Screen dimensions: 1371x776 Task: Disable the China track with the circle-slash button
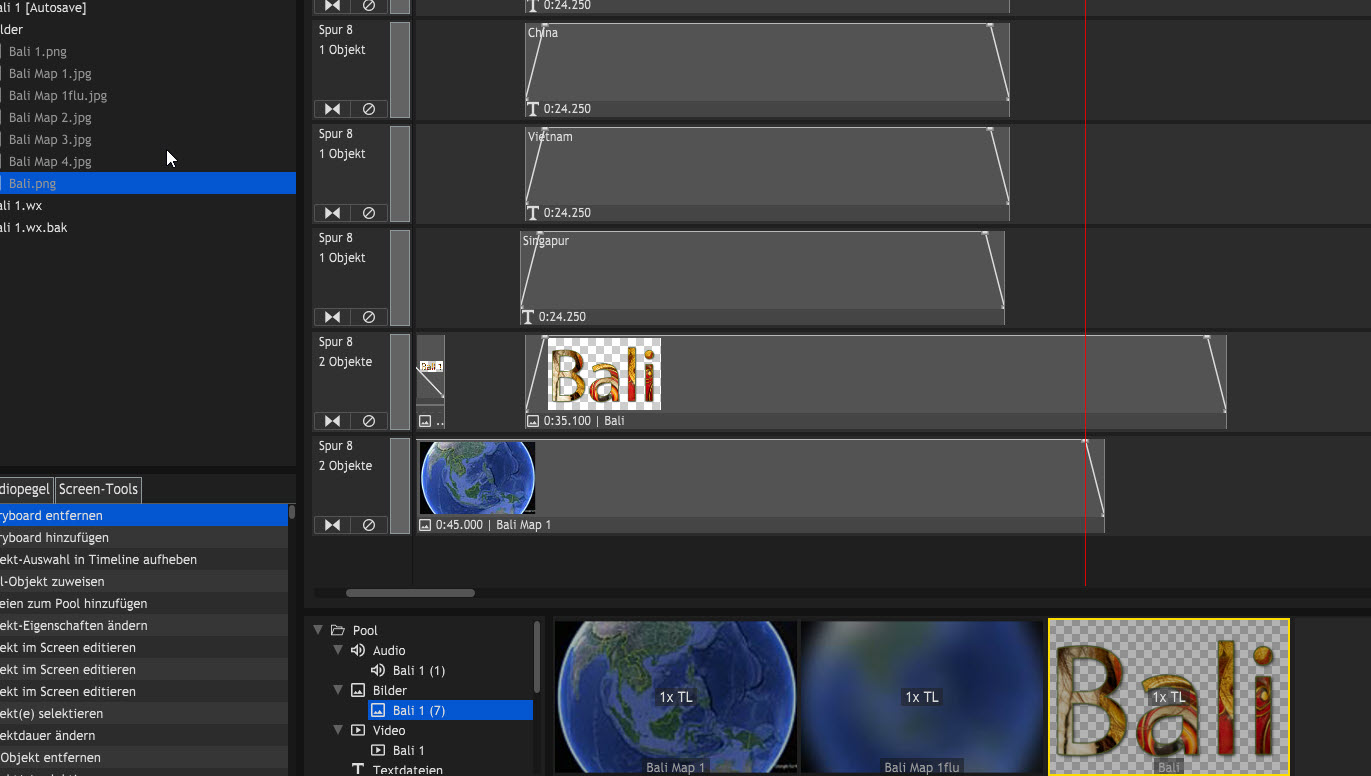368,109
